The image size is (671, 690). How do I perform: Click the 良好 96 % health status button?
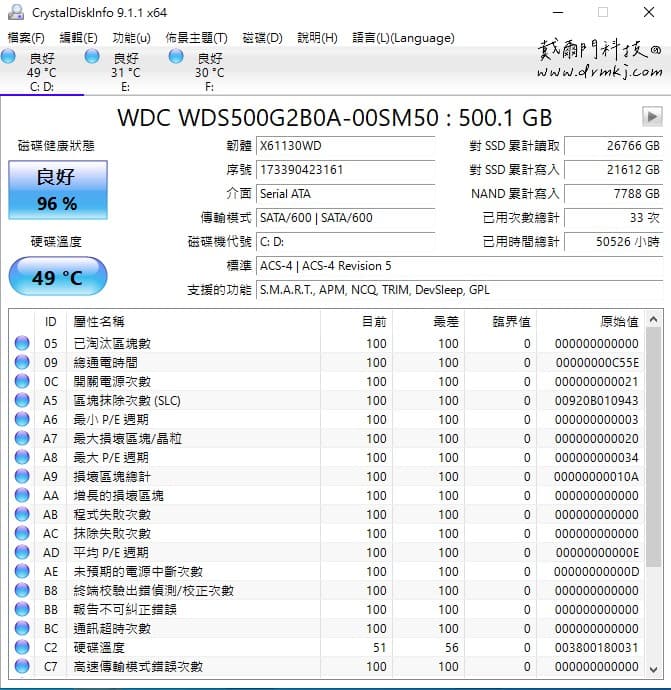pos(58,190)
